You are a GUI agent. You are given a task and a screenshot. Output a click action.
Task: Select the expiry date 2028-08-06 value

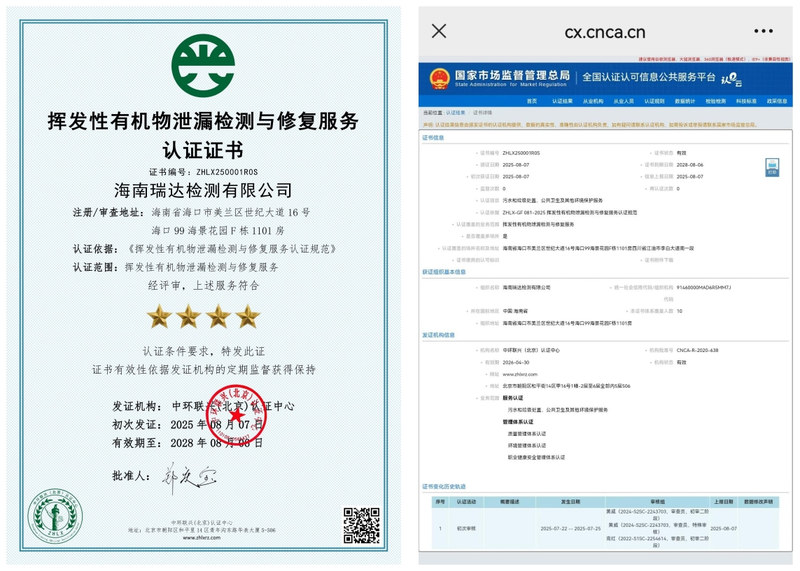point(690,165)
